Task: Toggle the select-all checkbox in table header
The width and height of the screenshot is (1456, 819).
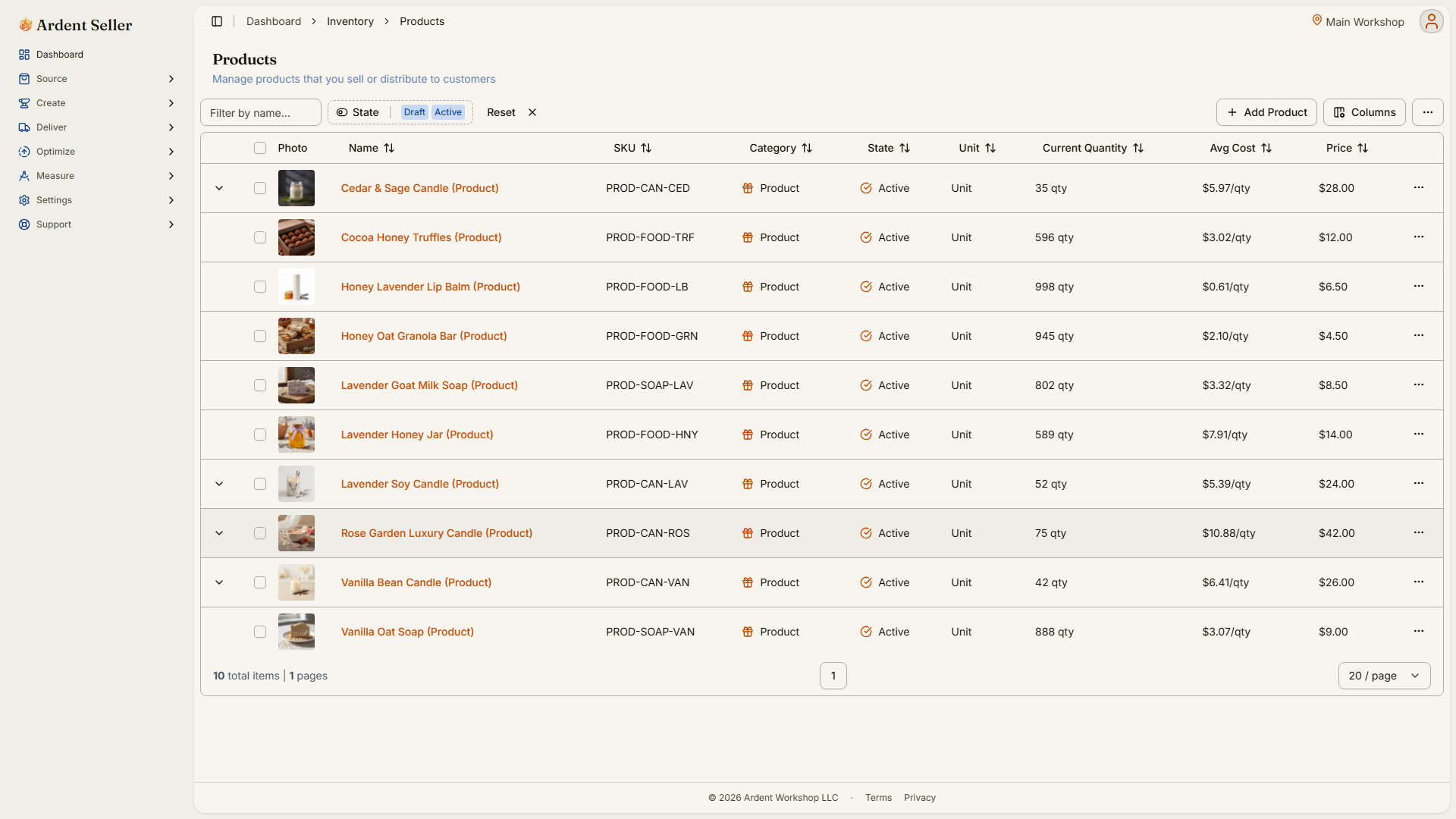Action: [x=260, y=148]
